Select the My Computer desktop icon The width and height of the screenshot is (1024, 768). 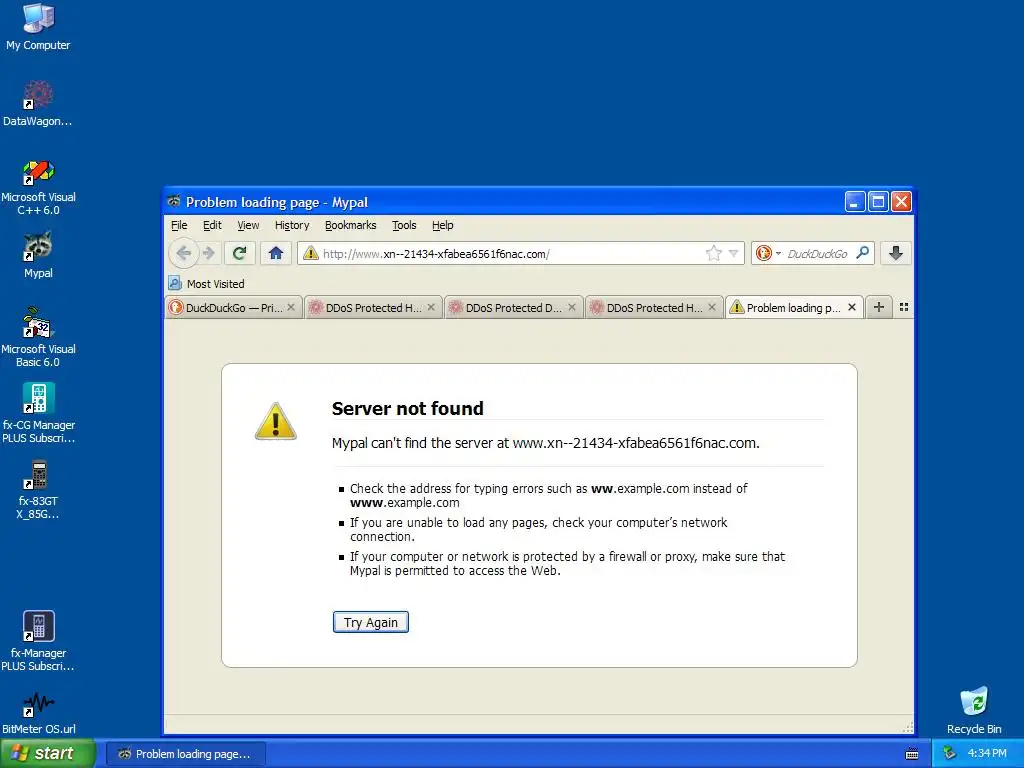click(38, 27)
